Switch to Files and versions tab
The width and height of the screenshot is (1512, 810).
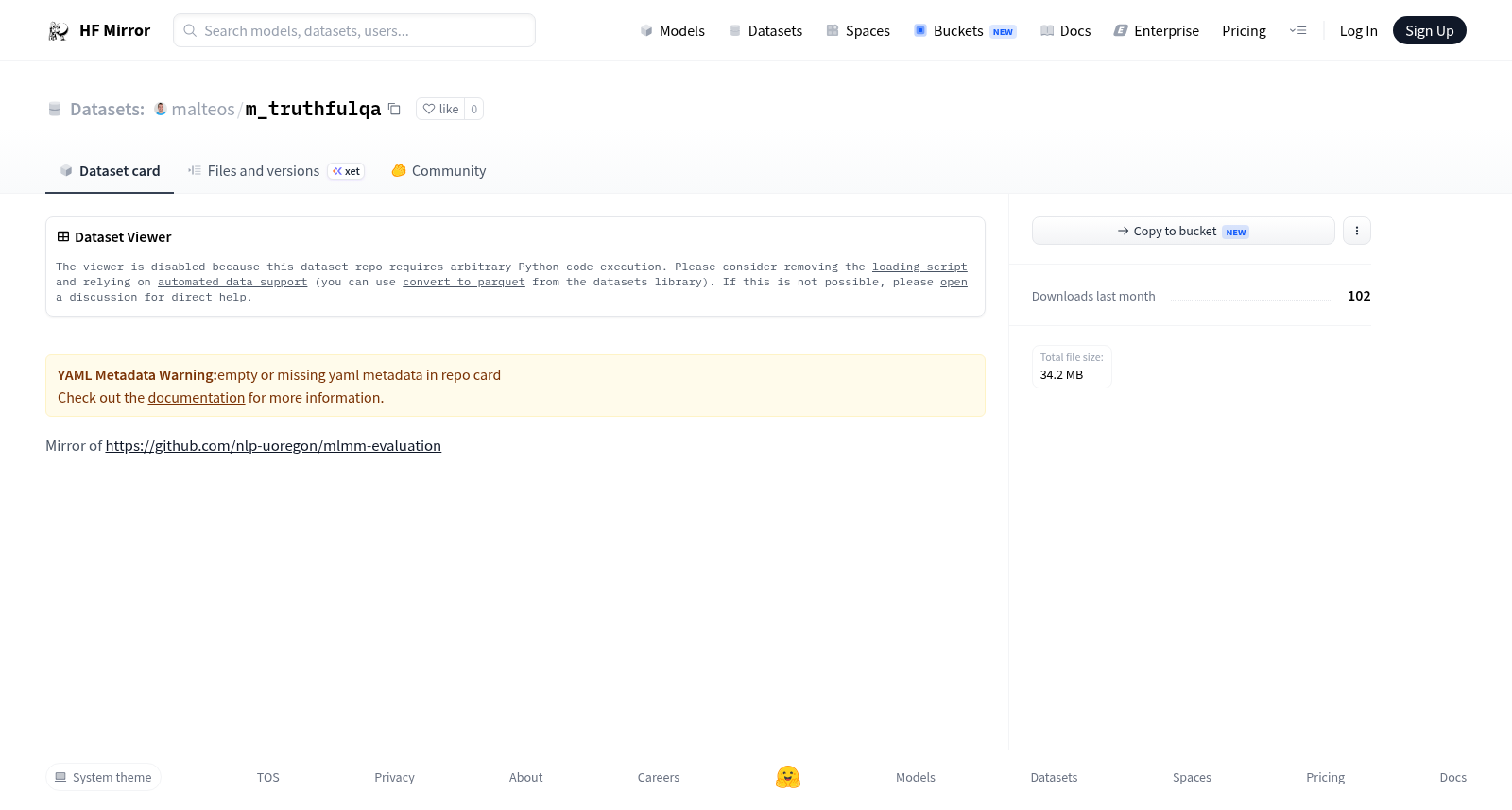coord(276,171)
